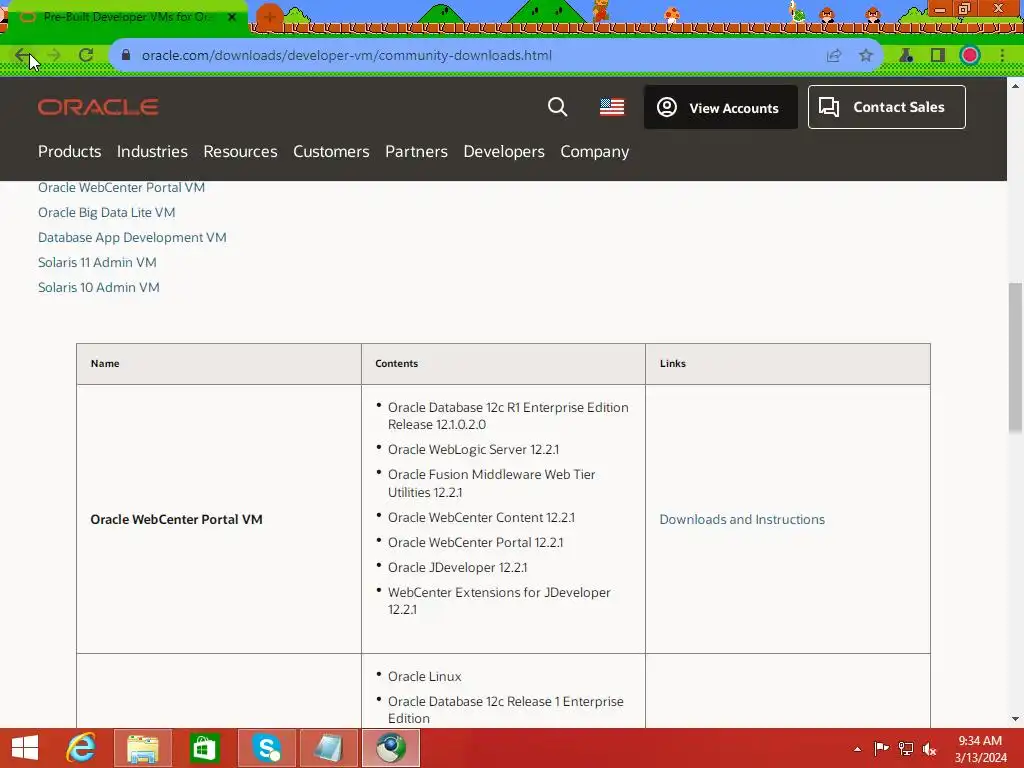This screenshot has height=768, width=1024.
Task: Click the muted speaker volume icon
Action: tap(929, 748)
